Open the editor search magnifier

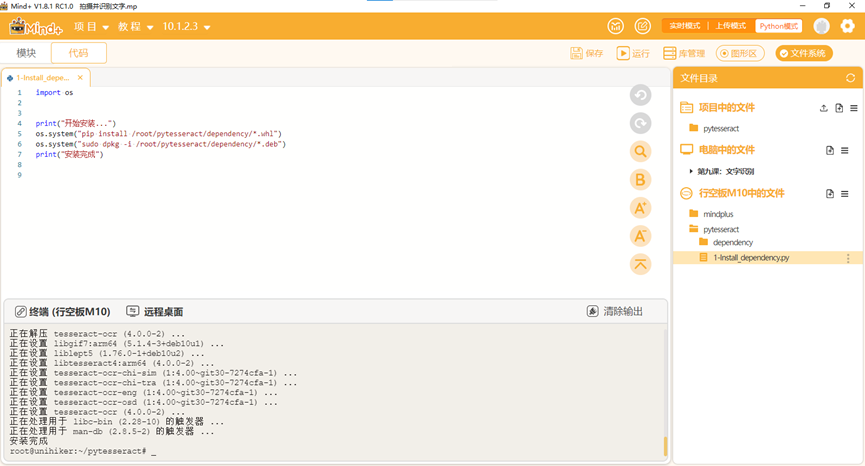click(640, 151)
